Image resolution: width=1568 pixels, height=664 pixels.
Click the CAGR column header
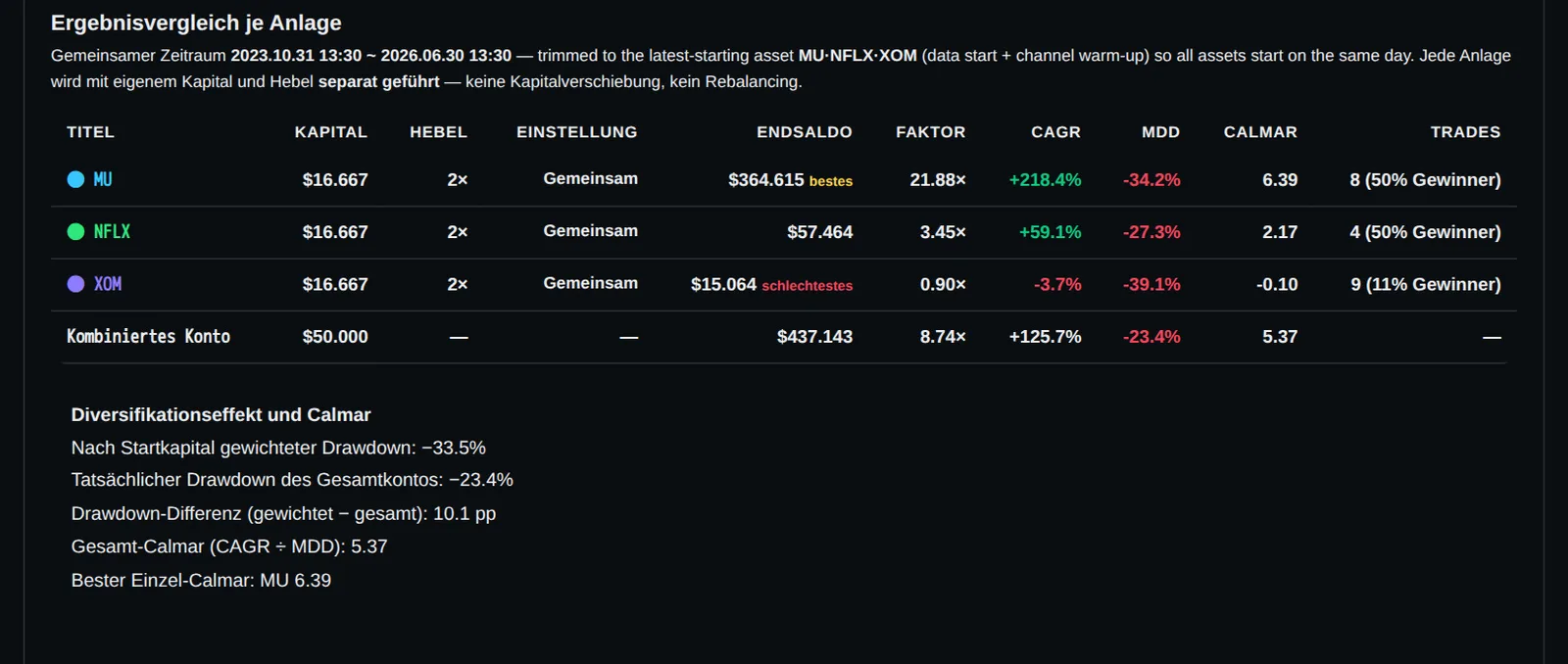pyautogui.click(x=1055, y=132)
